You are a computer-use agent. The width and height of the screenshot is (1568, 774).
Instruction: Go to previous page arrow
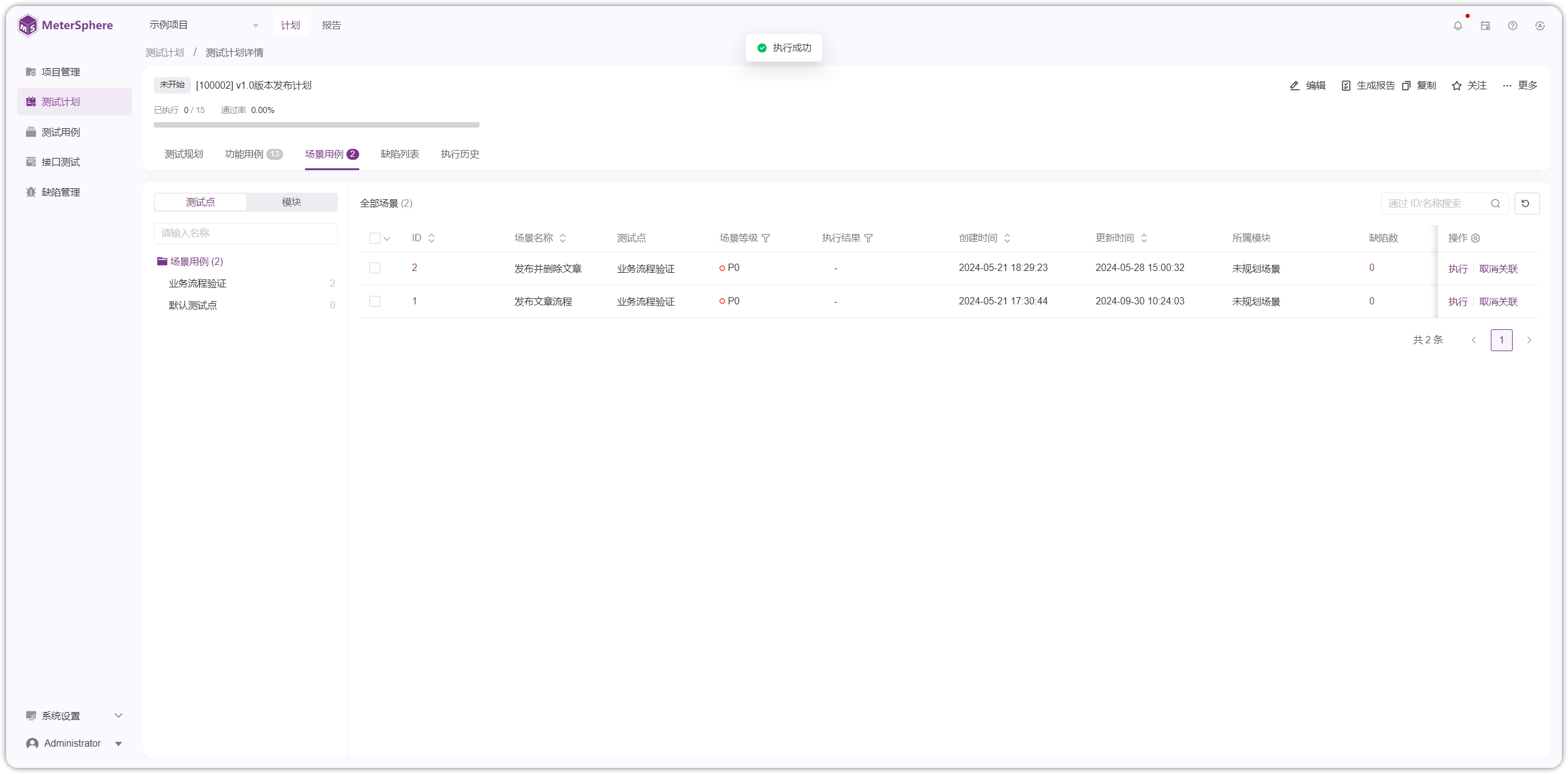tap(1474, 340)
